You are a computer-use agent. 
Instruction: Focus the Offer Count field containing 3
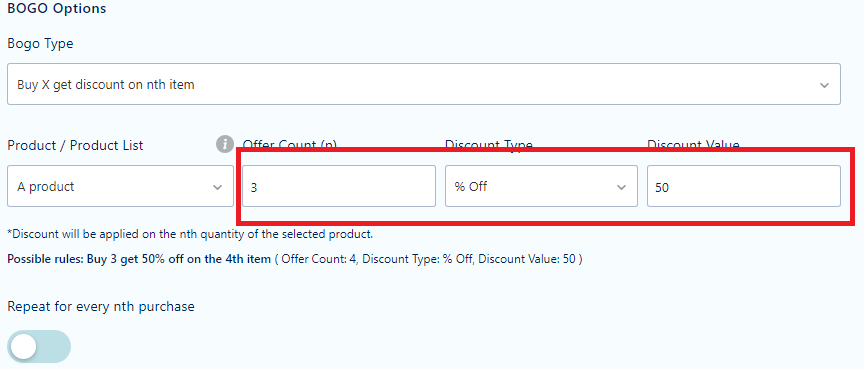339,186
